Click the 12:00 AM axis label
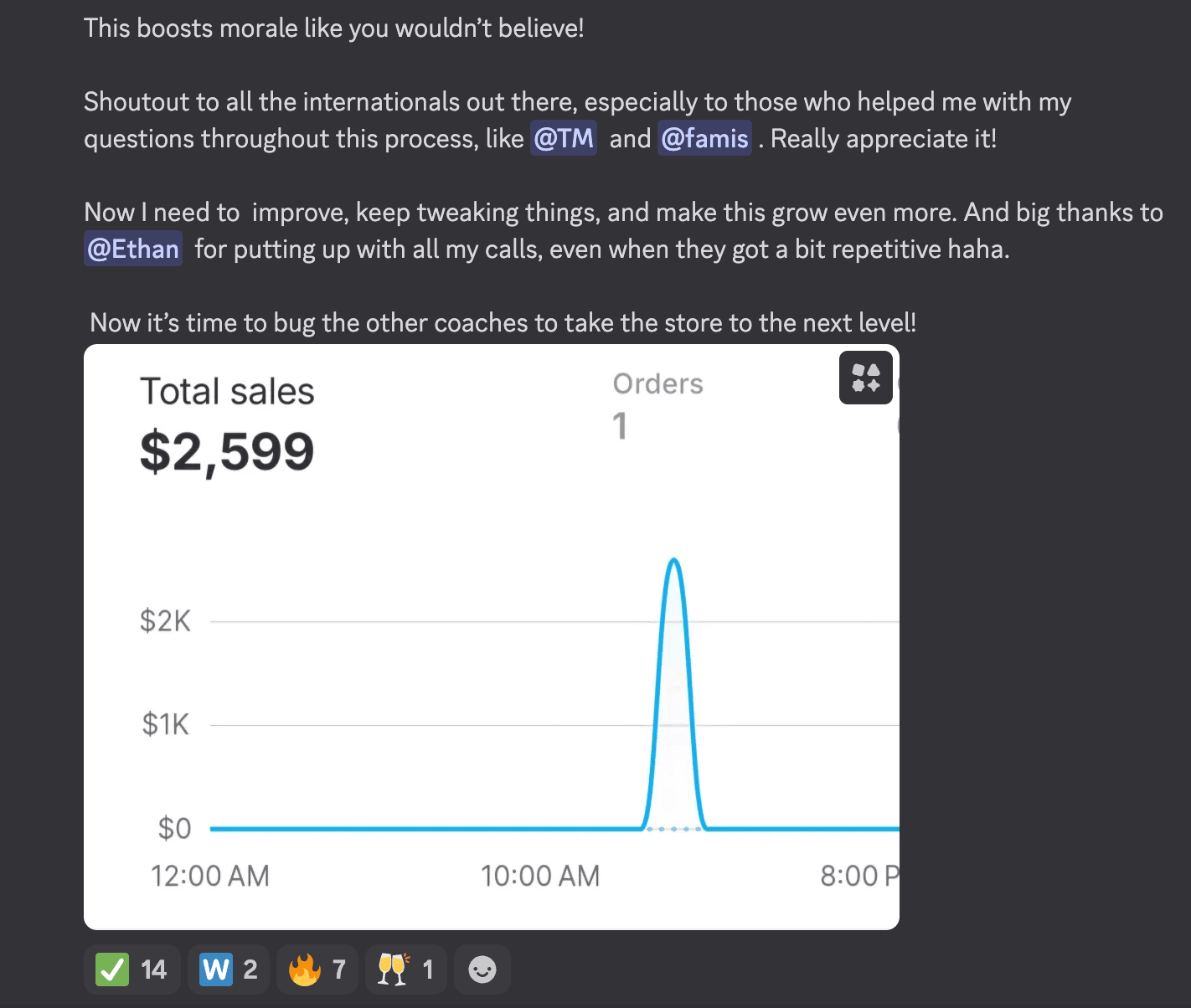Viewport: 1191px width, 1008px height. 210,876
